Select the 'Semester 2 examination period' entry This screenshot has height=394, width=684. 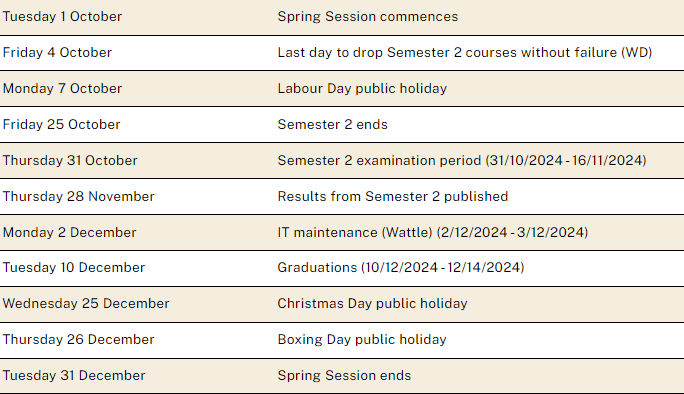coord(462,160)
